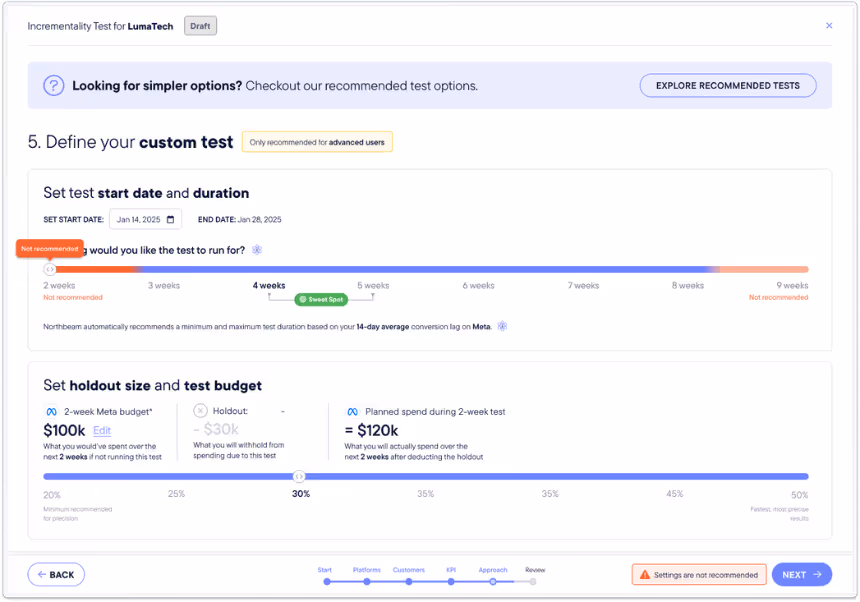The image size is (860, 602).
Task: Select the 3 weeks duration mark
Action: pos(164,286)
